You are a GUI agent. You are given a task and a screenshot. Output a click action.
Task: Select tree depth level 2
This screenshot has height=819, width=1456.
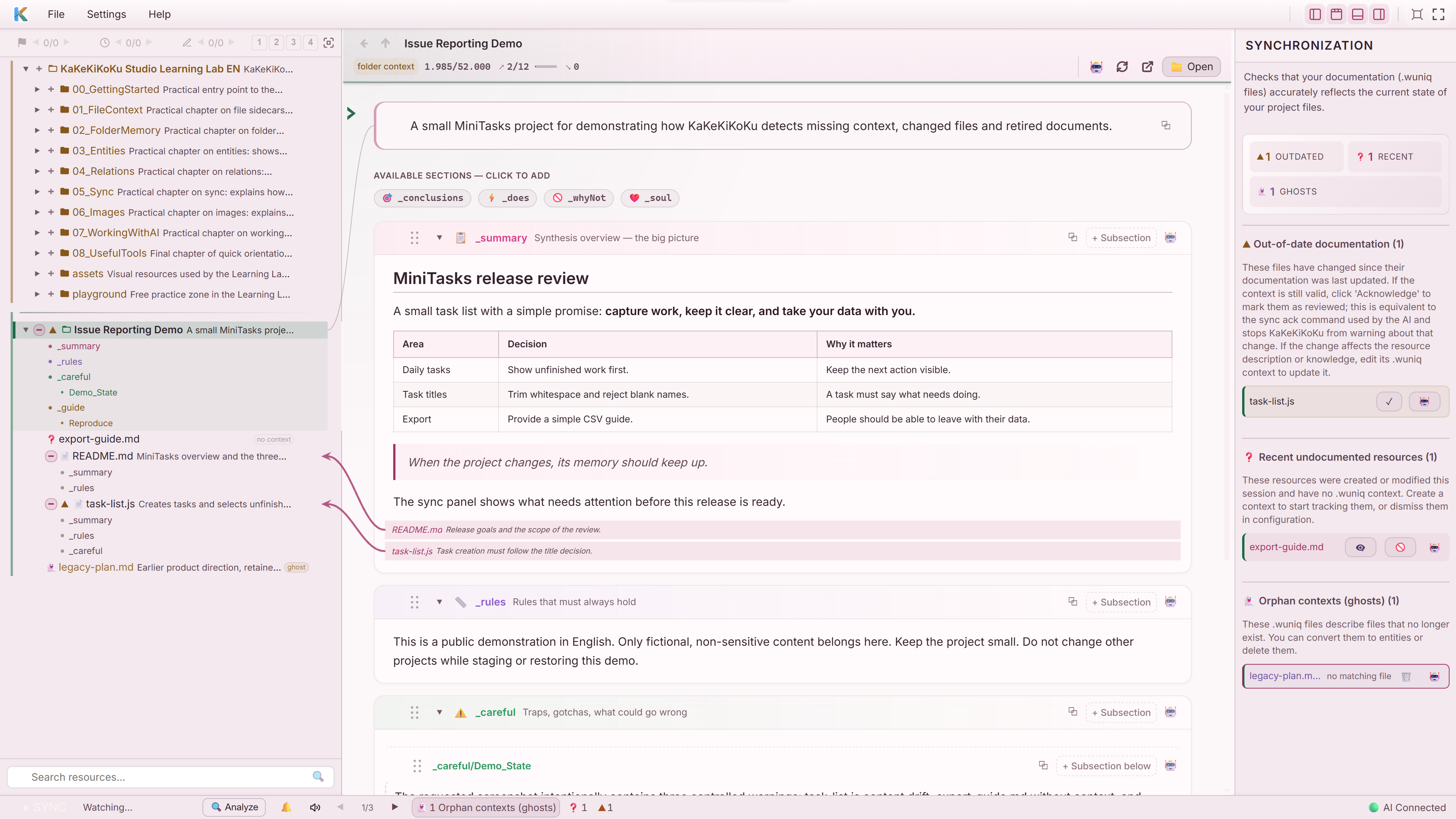tap(276, 42)
